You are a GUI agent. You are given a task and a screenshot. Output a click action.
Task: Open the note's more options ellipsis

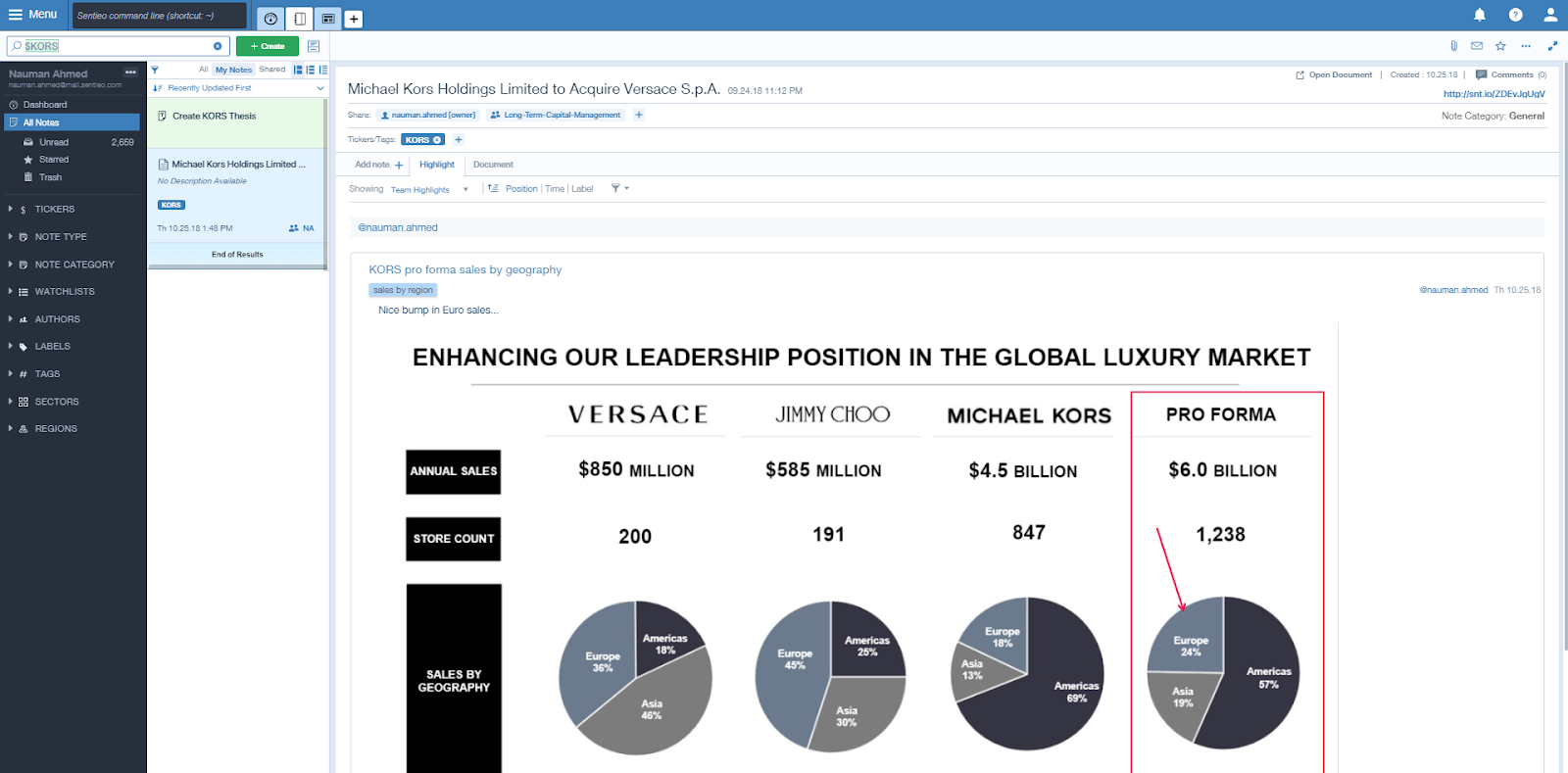click(x=1526, y=46)
